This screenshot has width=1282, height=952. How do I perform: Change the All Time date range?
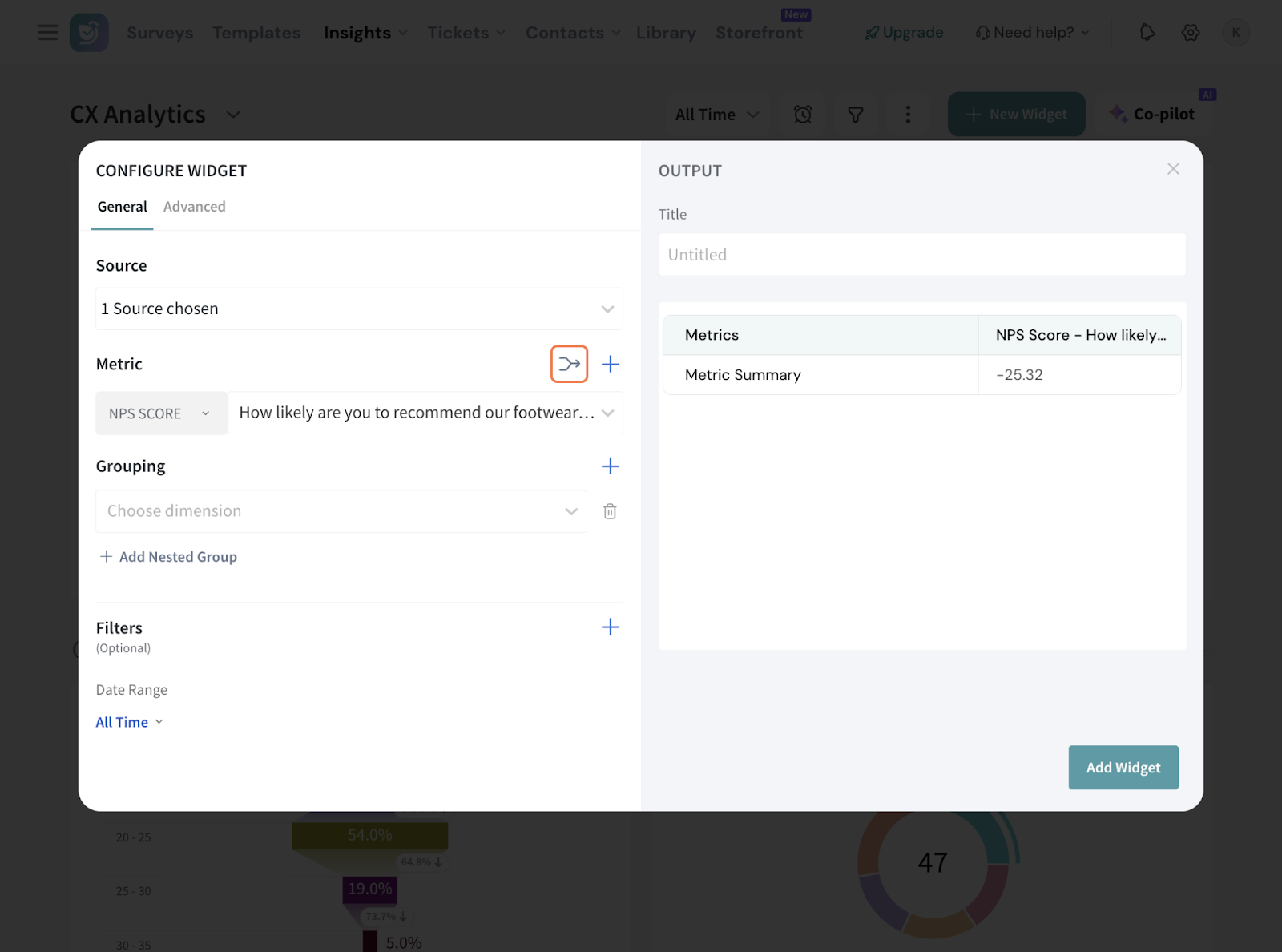point(129,722)
